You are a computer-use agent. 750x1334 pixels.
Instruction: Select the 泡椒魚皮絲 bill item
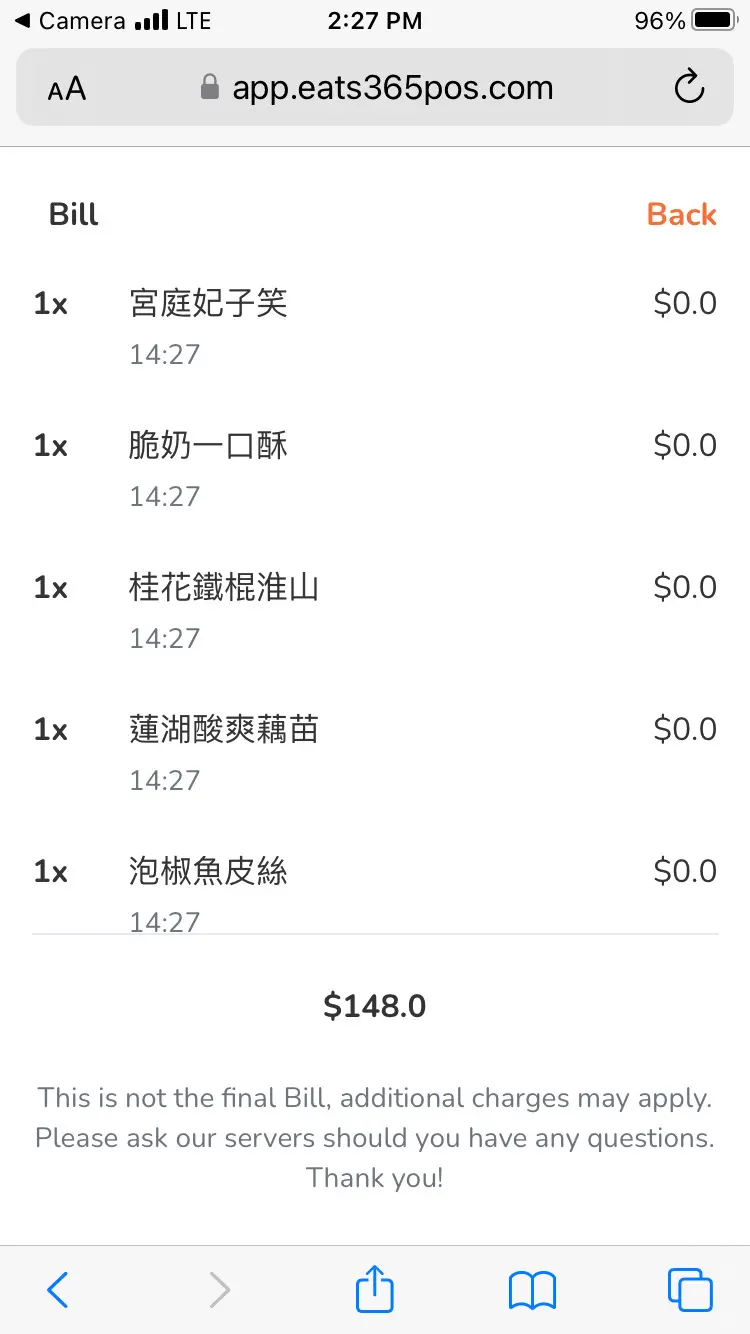[x=208, y=871]
